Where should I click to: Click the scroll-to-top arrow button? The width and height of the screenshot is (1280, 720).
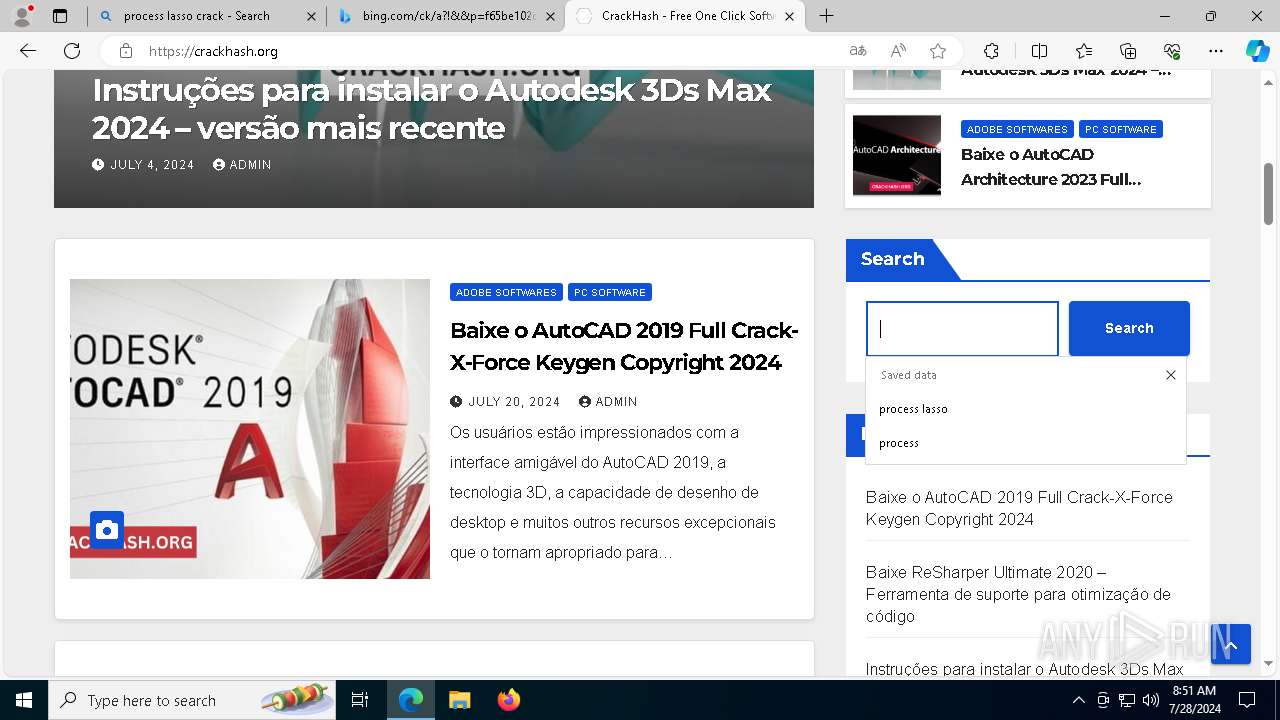[x=1231, y=645]
